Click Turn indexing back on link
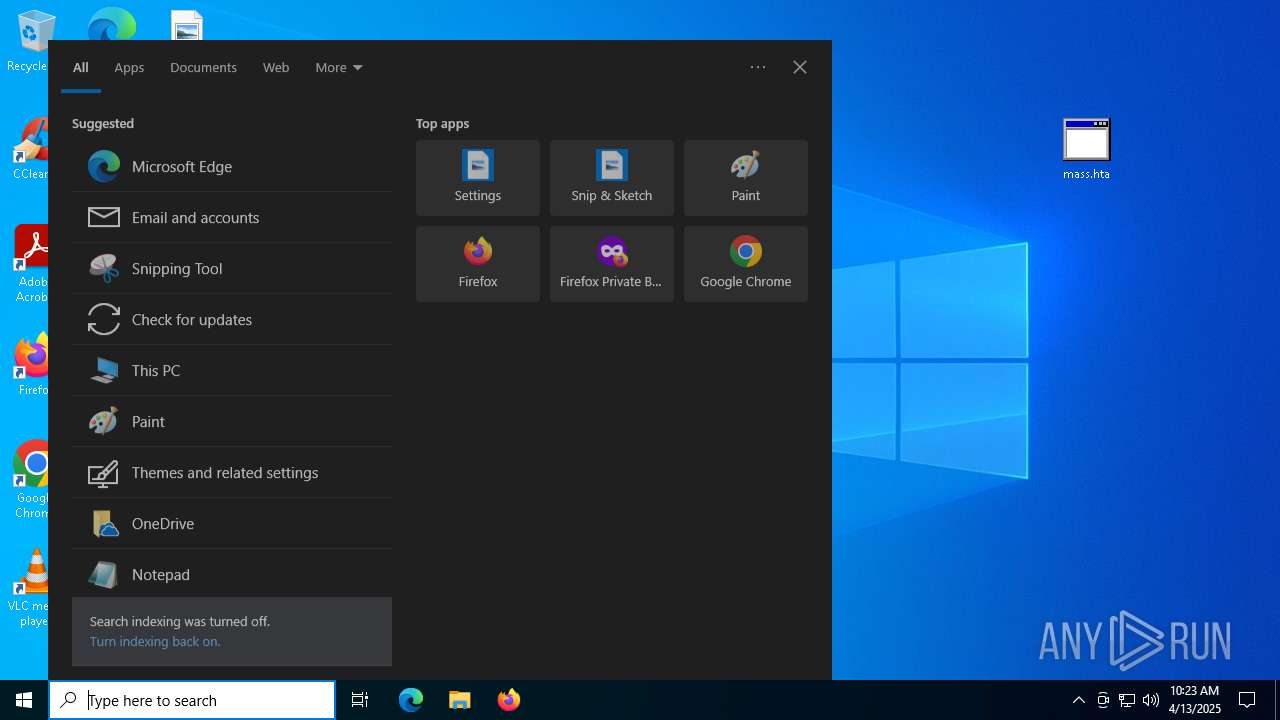The width and height of the screenshot is (1280, 720). click(x=155, y=642)
